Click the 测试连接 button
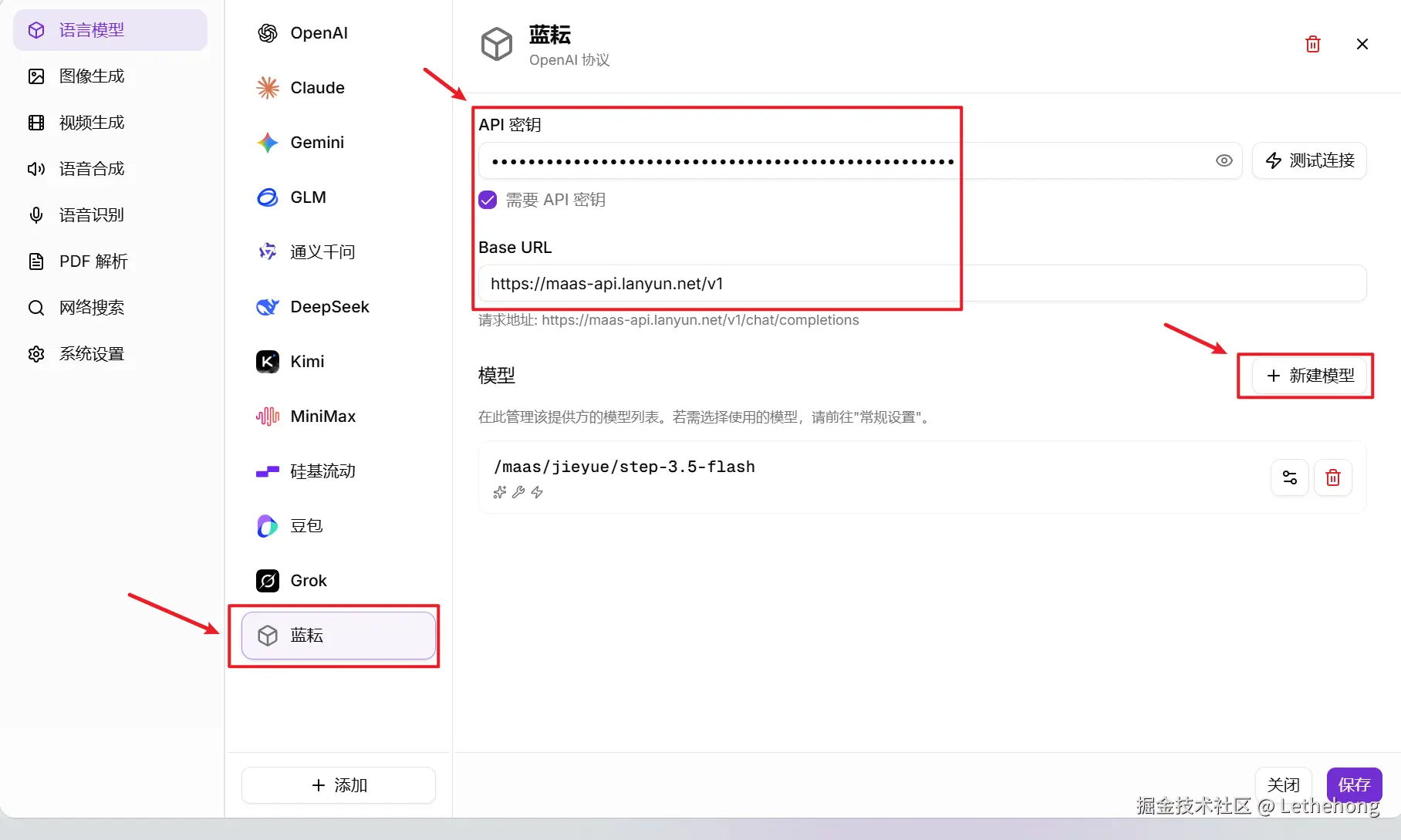 click(x=1309, y=160)
